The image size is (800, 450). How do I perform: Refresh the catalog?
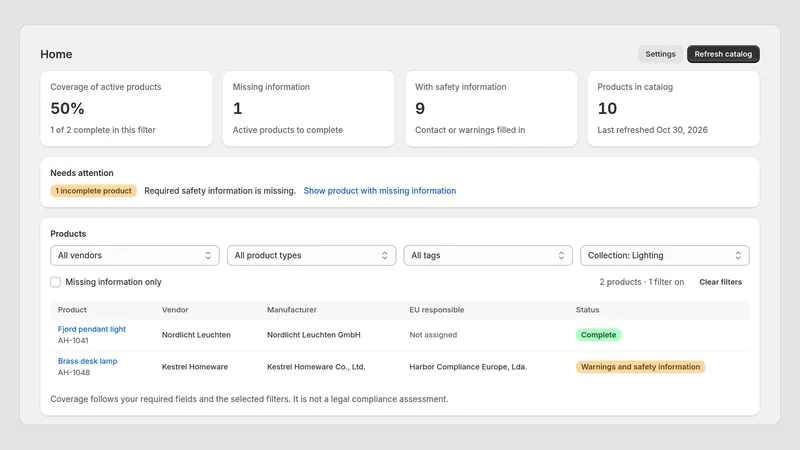tap(723, 54)
